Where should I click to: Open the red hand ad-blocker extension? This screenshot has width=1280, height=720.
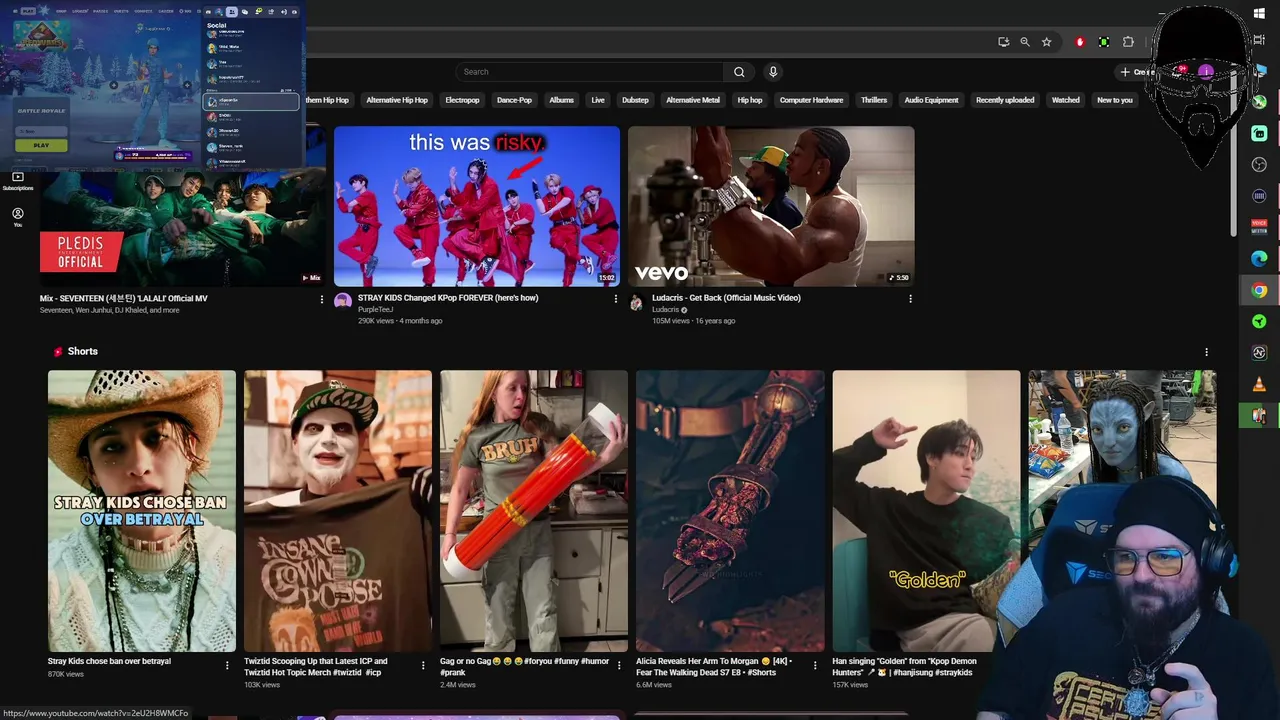coord(1079,42)
